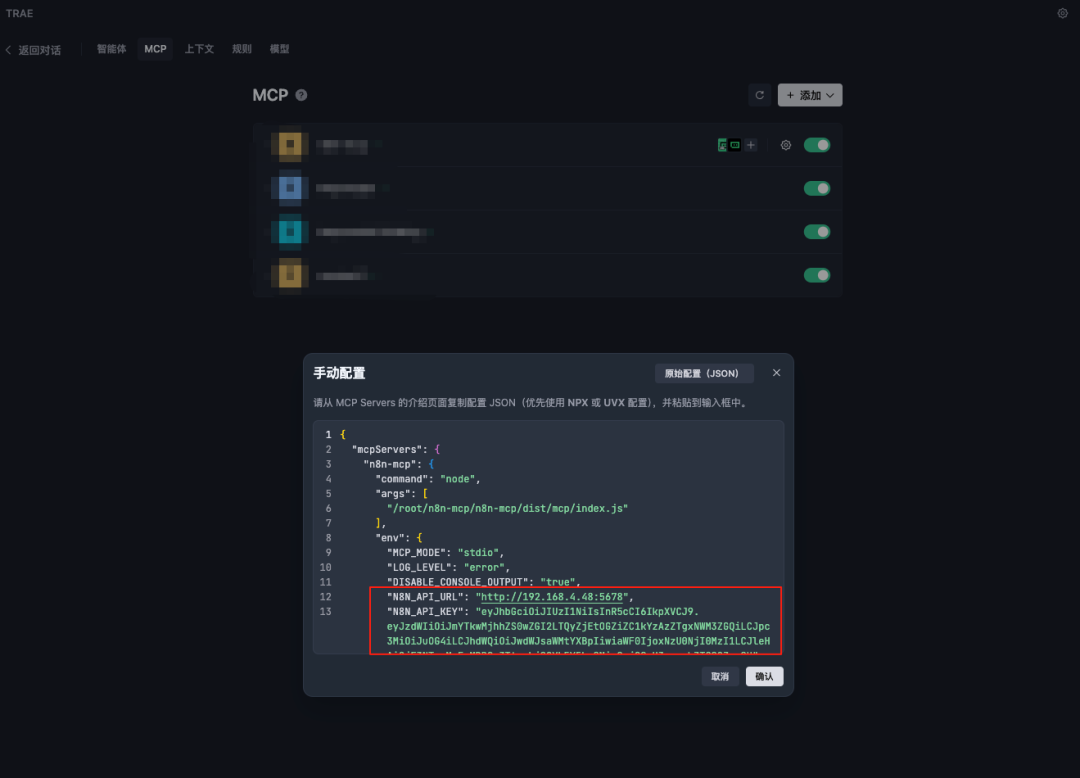1080x778 pixels.
Task: Open the 添加 dropdown menu
Action: [x=810, y=95]
